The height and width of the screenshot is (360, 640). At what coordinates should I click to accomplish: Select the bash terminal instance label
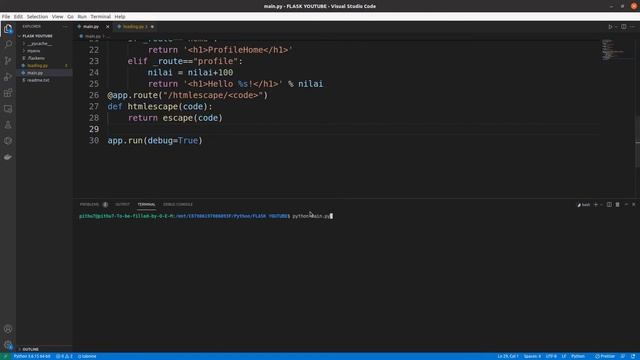click(584, 205)
